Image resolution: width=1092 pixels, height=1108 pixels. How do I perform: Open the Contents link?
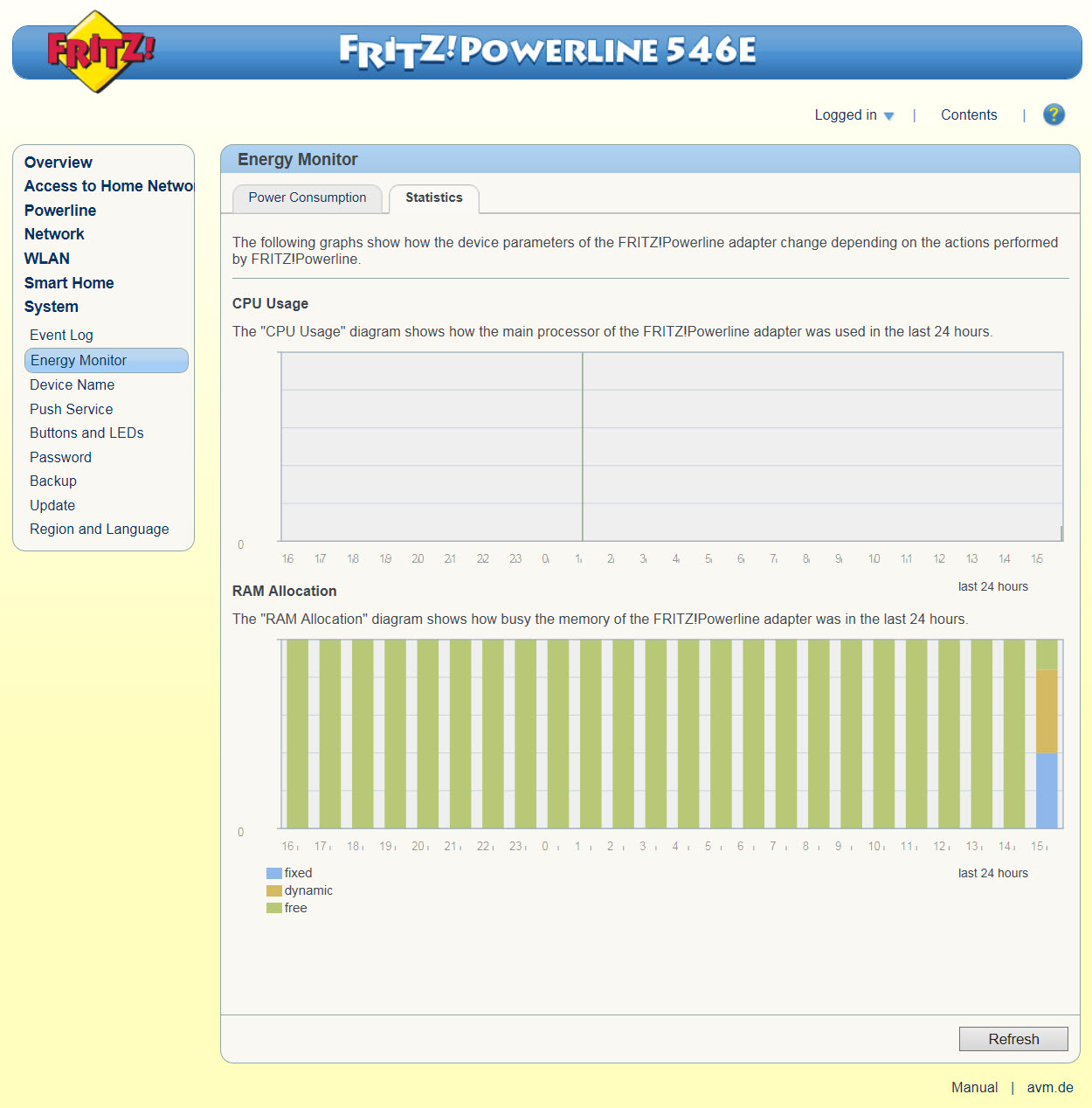pyautogui.click(x=969, y=115)
